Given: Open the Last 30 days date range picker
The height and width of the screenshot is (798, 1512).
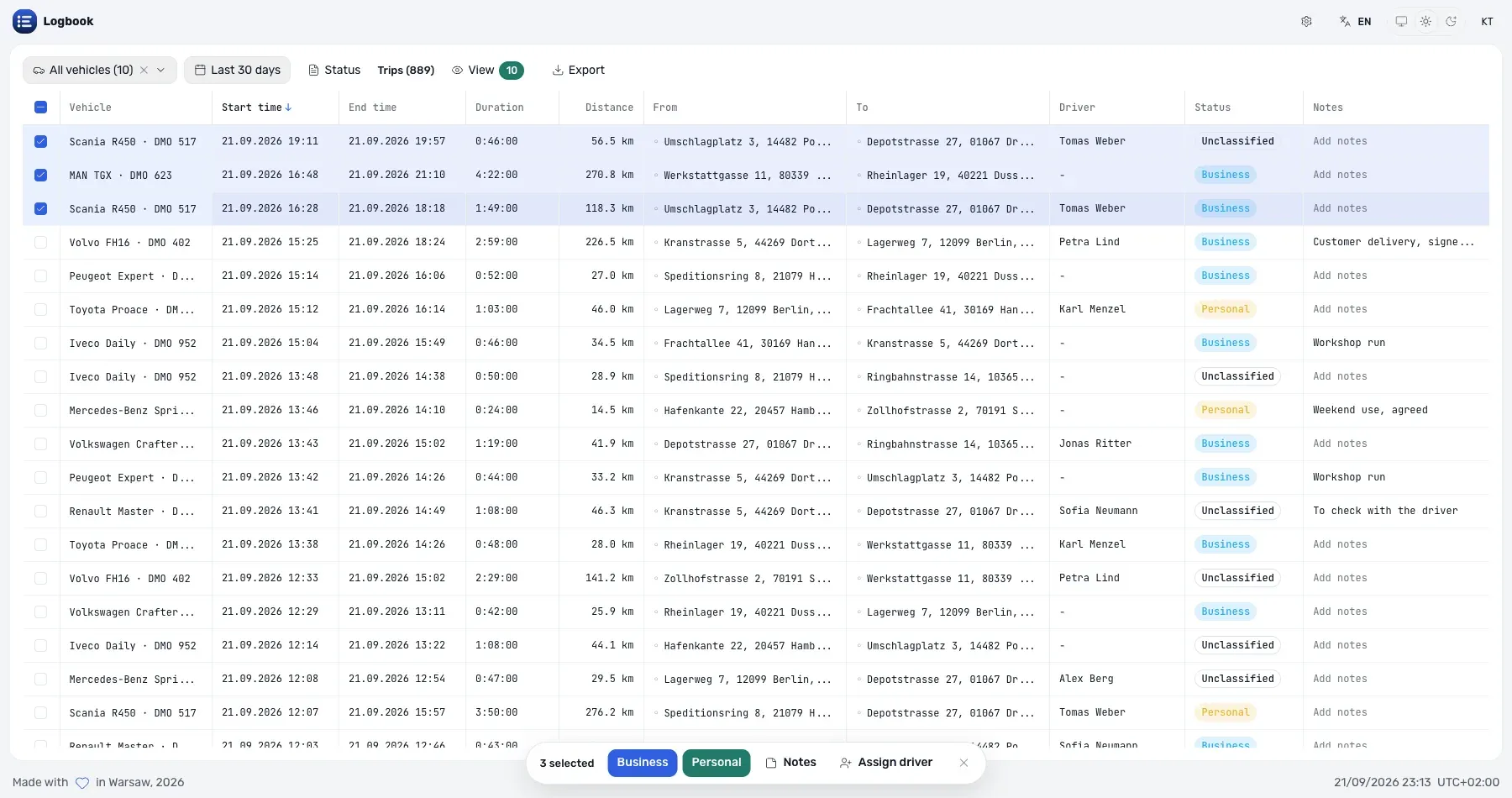Looking at the screenshot, I should (238, 71).
